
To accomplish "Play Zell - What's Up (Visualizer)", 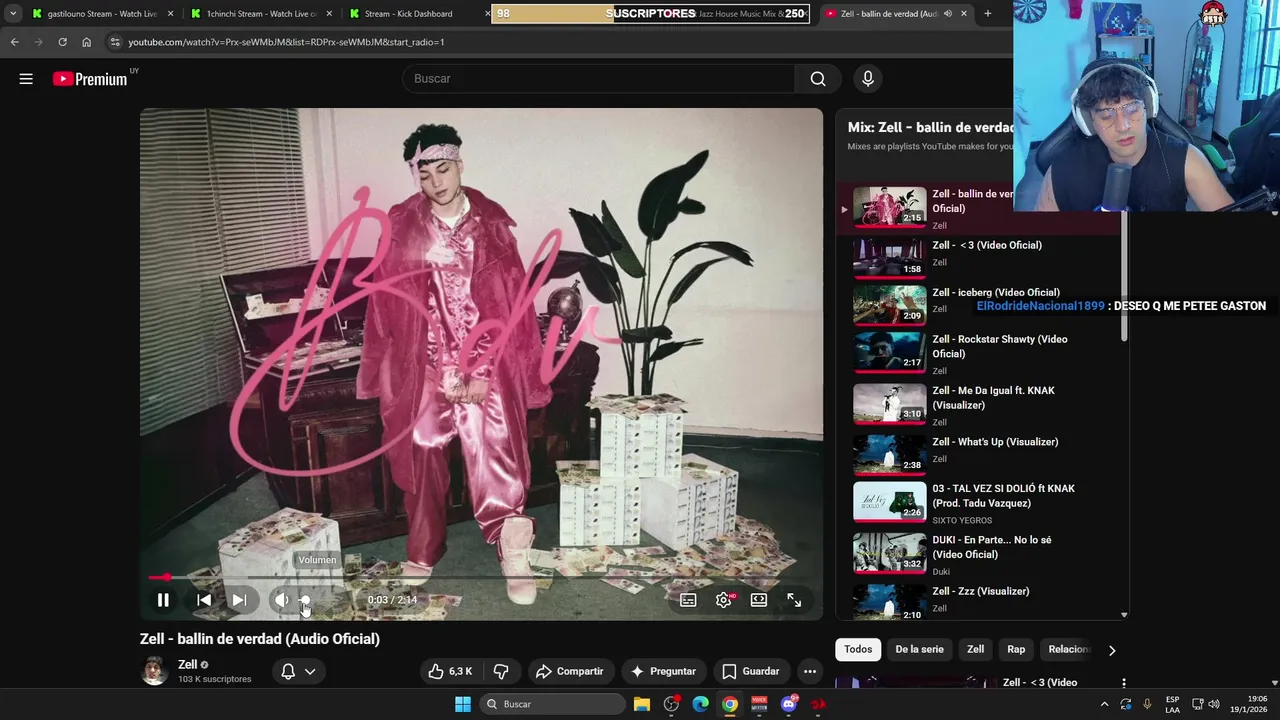I will (x=980, y=453).
